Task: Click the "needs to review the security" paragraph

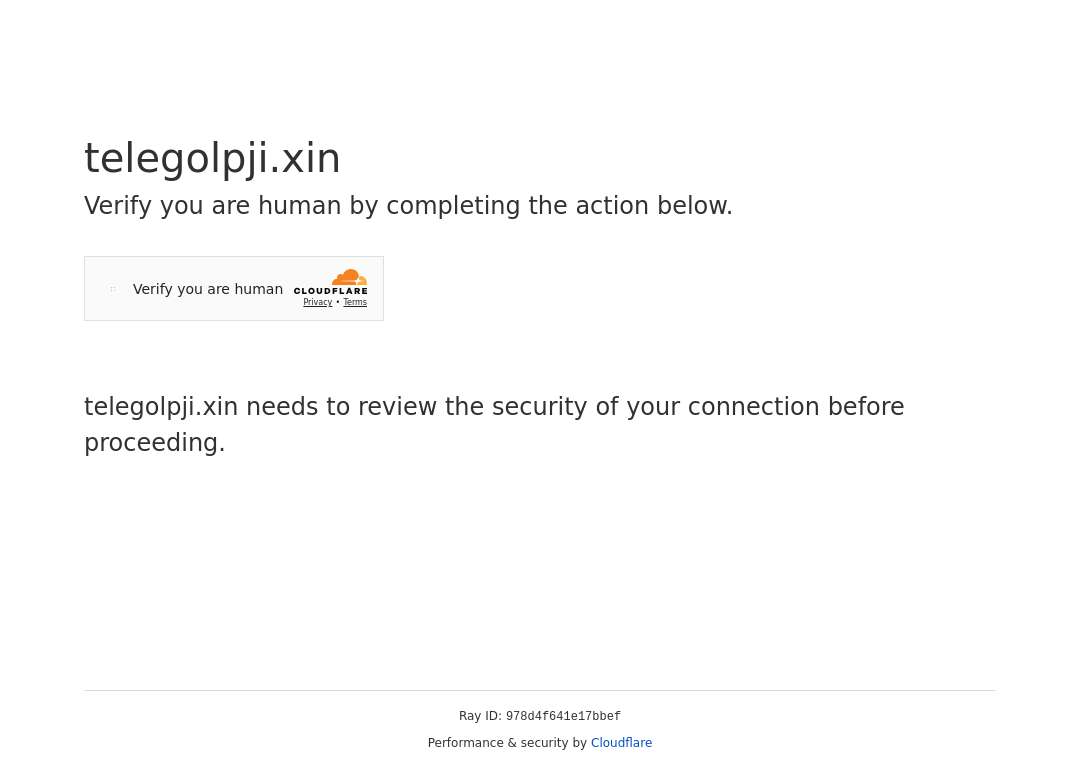Action: click(417, 407)
